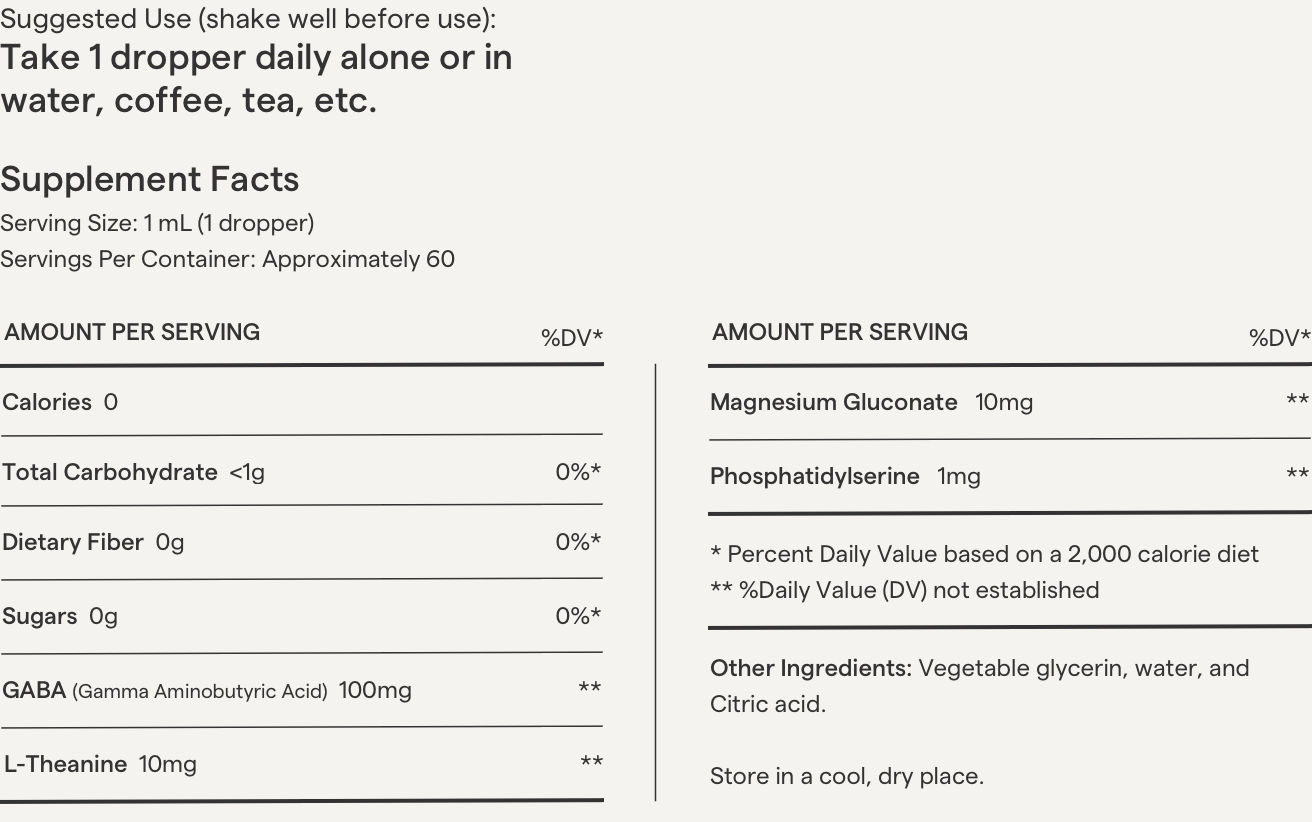Click the Magnesium Gluconate 10mg ingredient

(871, 402)
